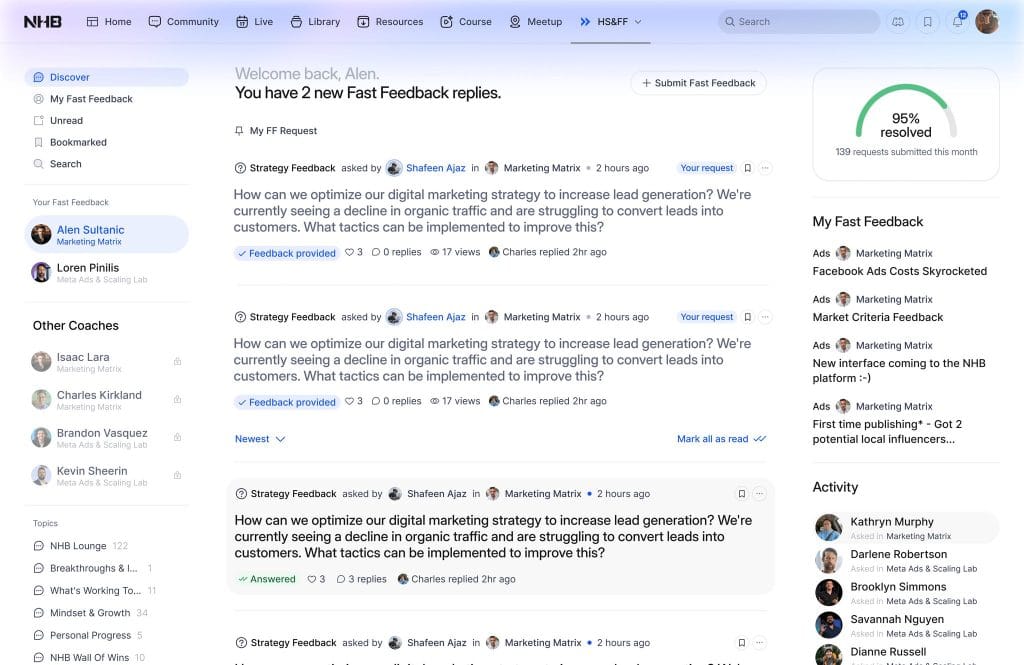Open more options on the Answered post
Viewport: 1024px width, 665px height.
click(x=760, y=494)
